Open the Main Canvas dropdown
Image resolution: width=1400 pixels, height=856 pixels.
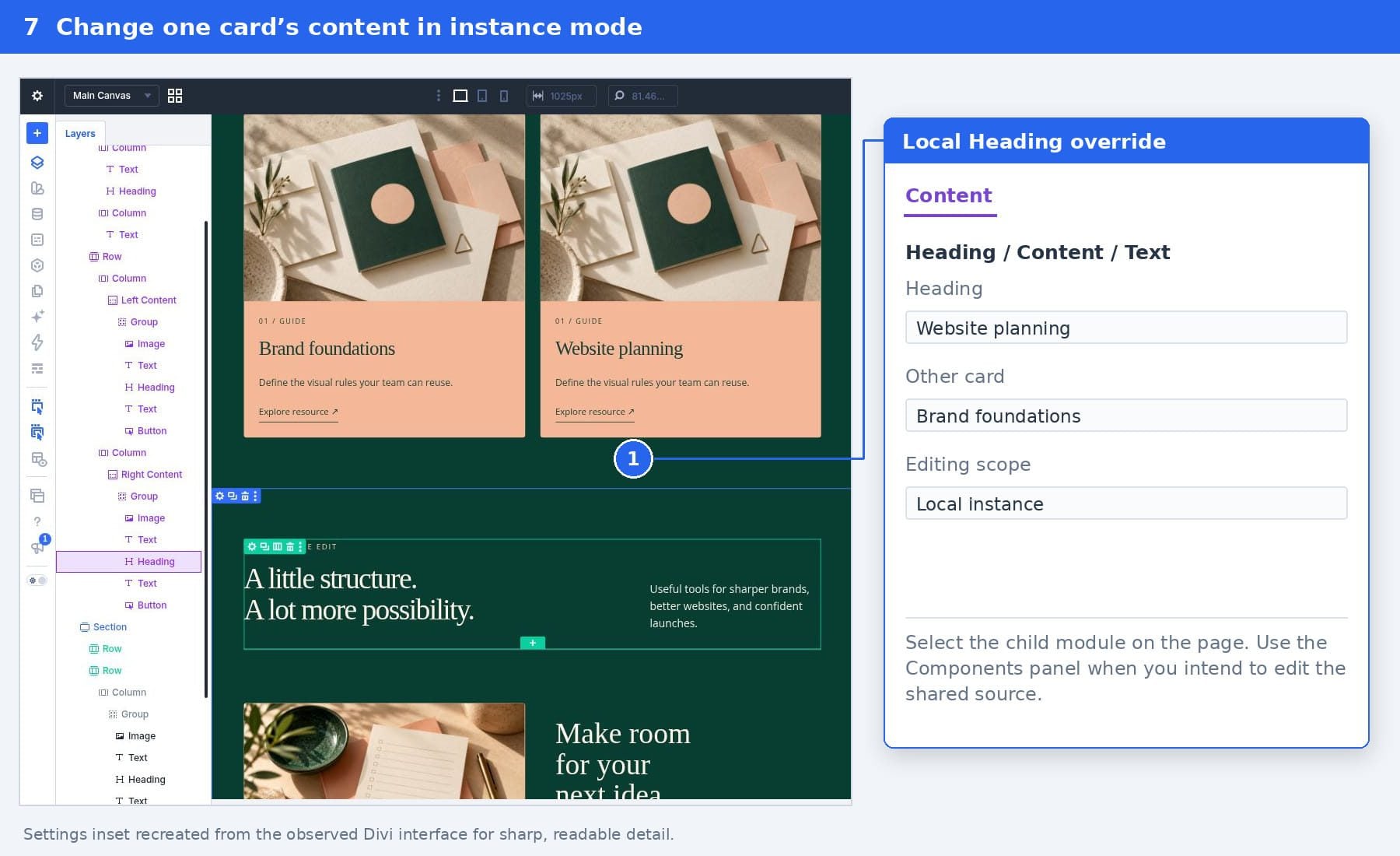111,96
